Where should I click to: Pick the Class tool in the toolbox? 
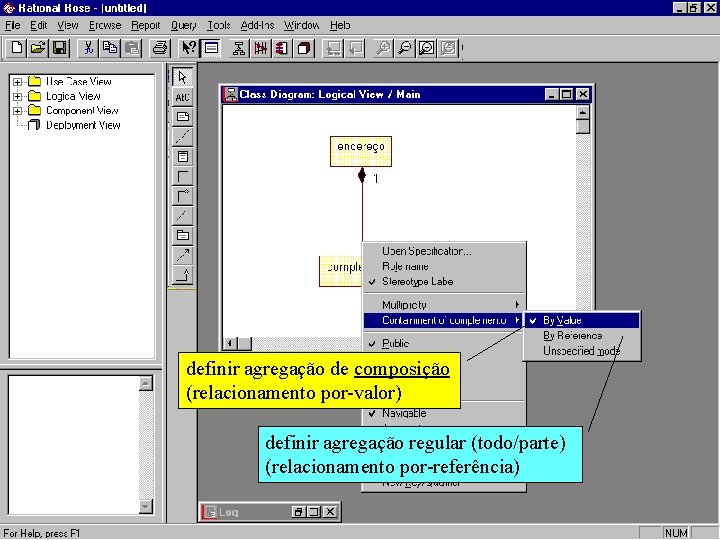click(x=183, y=157)
